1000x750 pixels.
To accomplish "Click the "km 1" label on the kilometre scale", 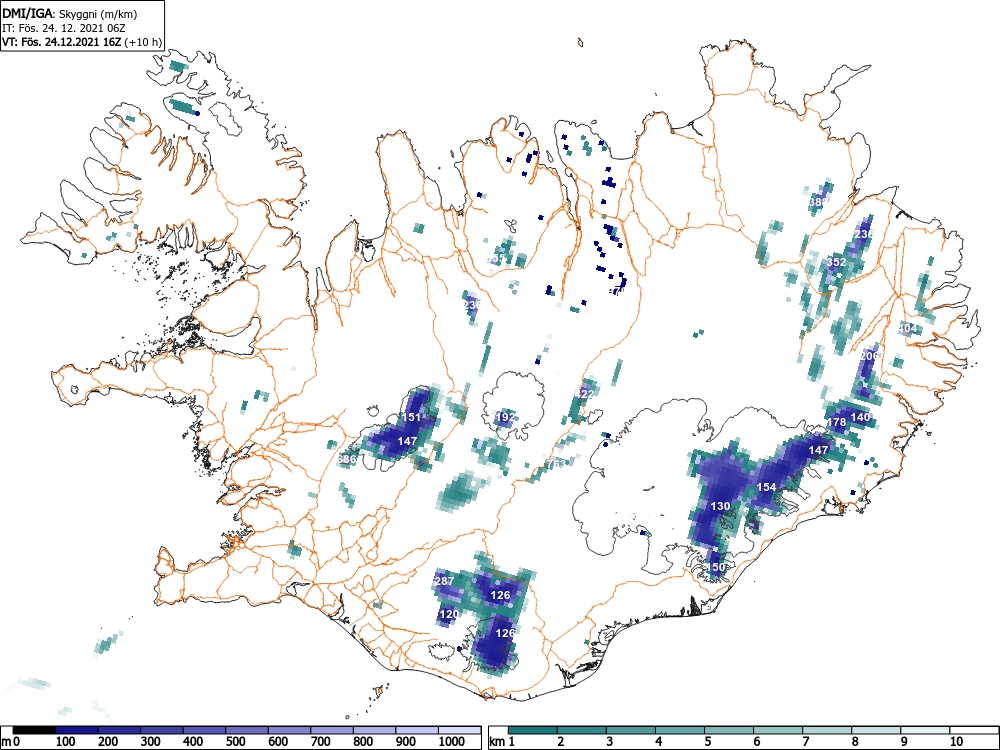I will [x=502, y=742].
